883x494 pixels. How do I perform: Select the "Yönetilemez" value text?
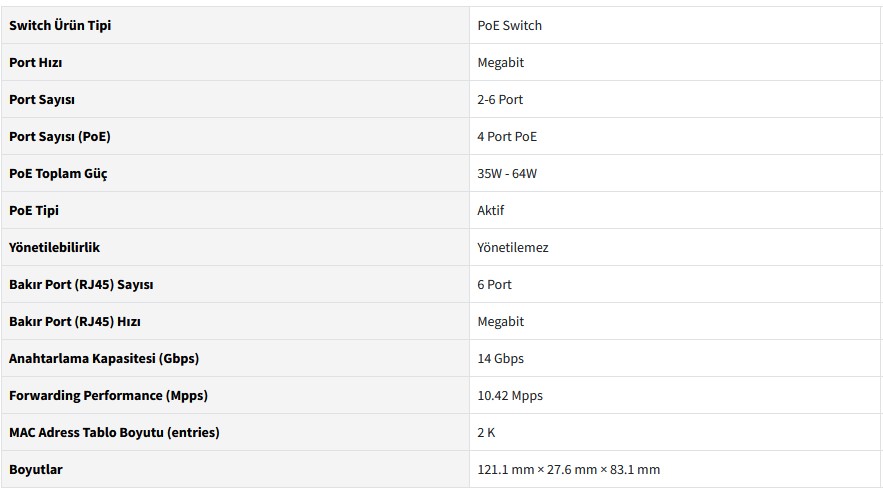click(x=513, y=247)
